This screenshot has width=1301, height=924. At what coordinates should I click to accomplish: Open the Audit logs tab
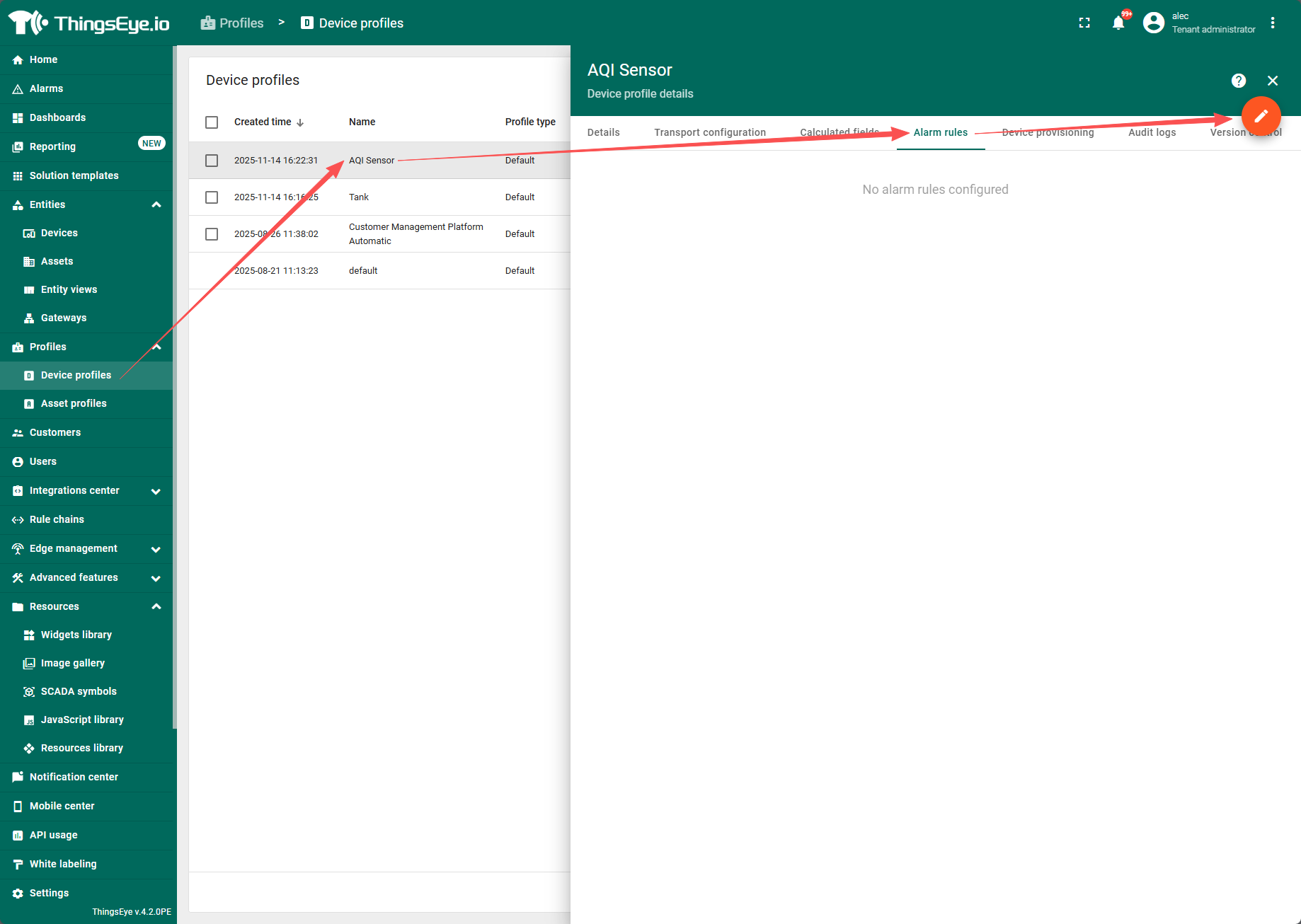[x=1152, y=132]
